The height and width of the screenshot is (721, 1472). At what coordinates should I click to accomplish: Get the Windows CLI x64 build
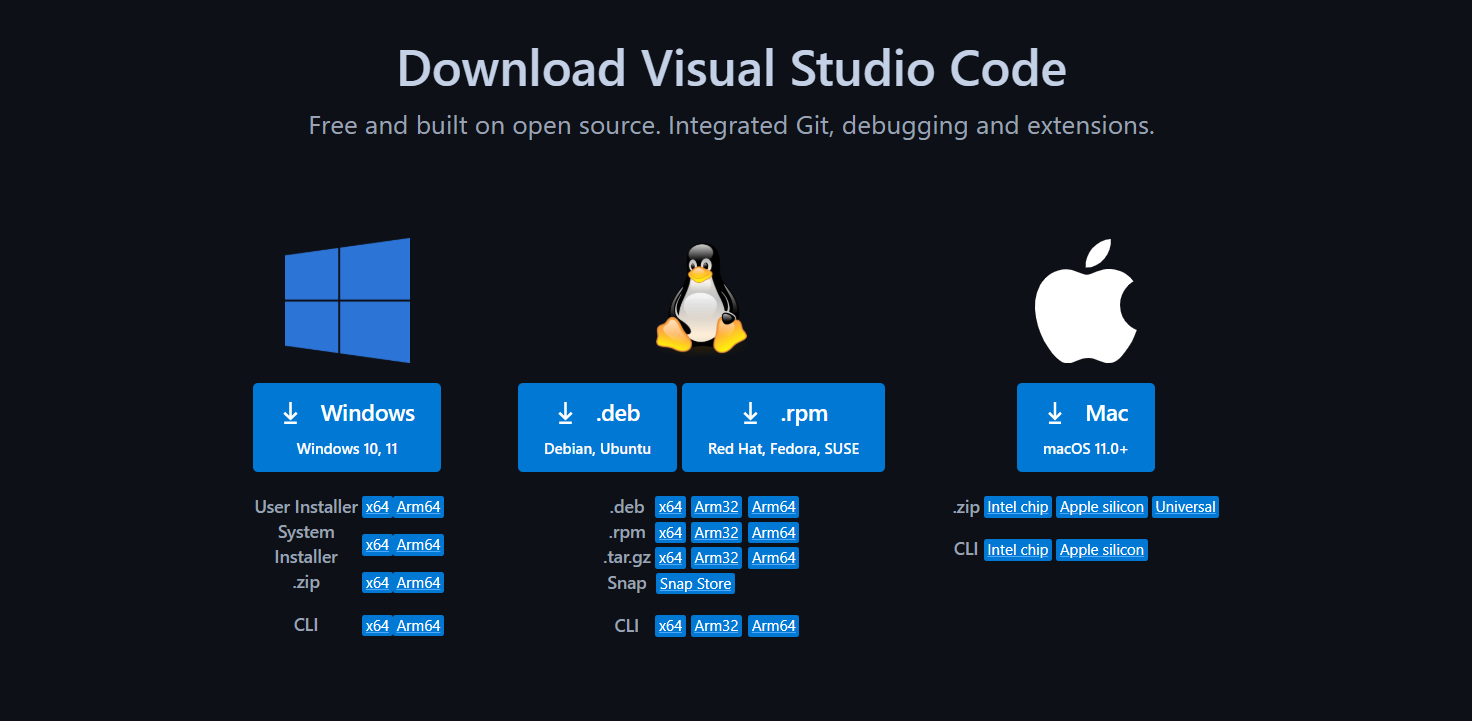pos(377,626)
